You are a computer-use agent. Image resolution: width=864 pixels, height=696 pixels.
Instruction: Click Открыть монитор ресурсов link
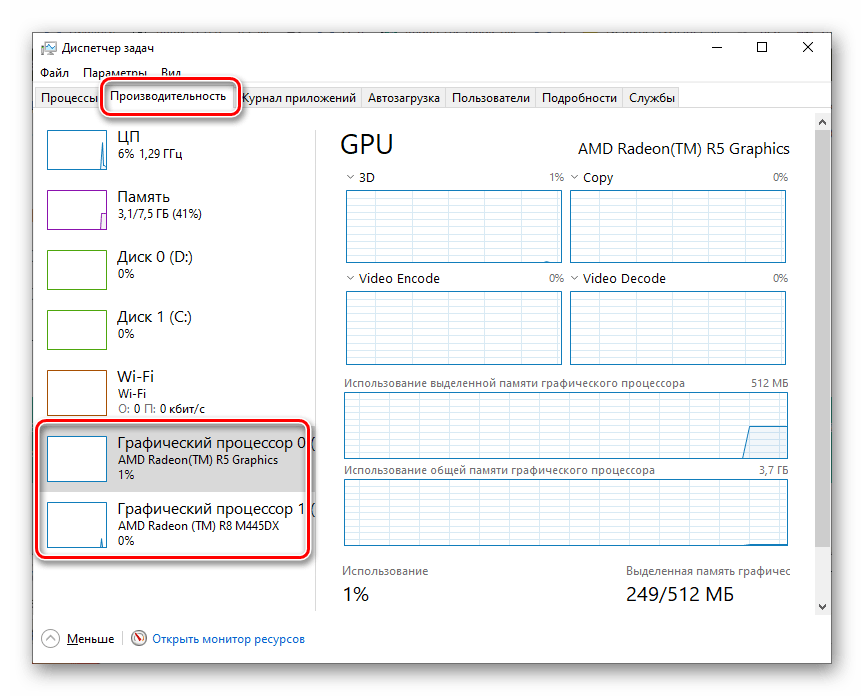coord(229,638)
